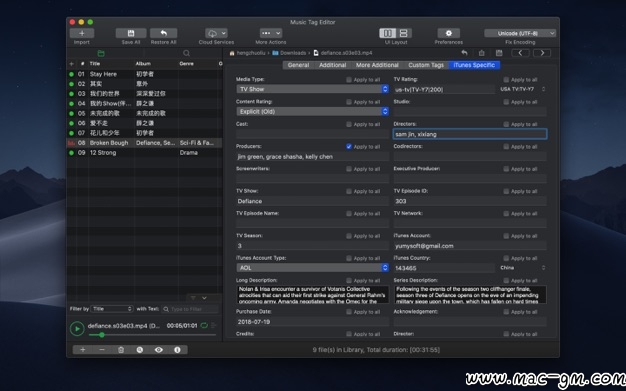Open the More Additional tab
The image size is (626, 391).
click(x=377, y=65)
